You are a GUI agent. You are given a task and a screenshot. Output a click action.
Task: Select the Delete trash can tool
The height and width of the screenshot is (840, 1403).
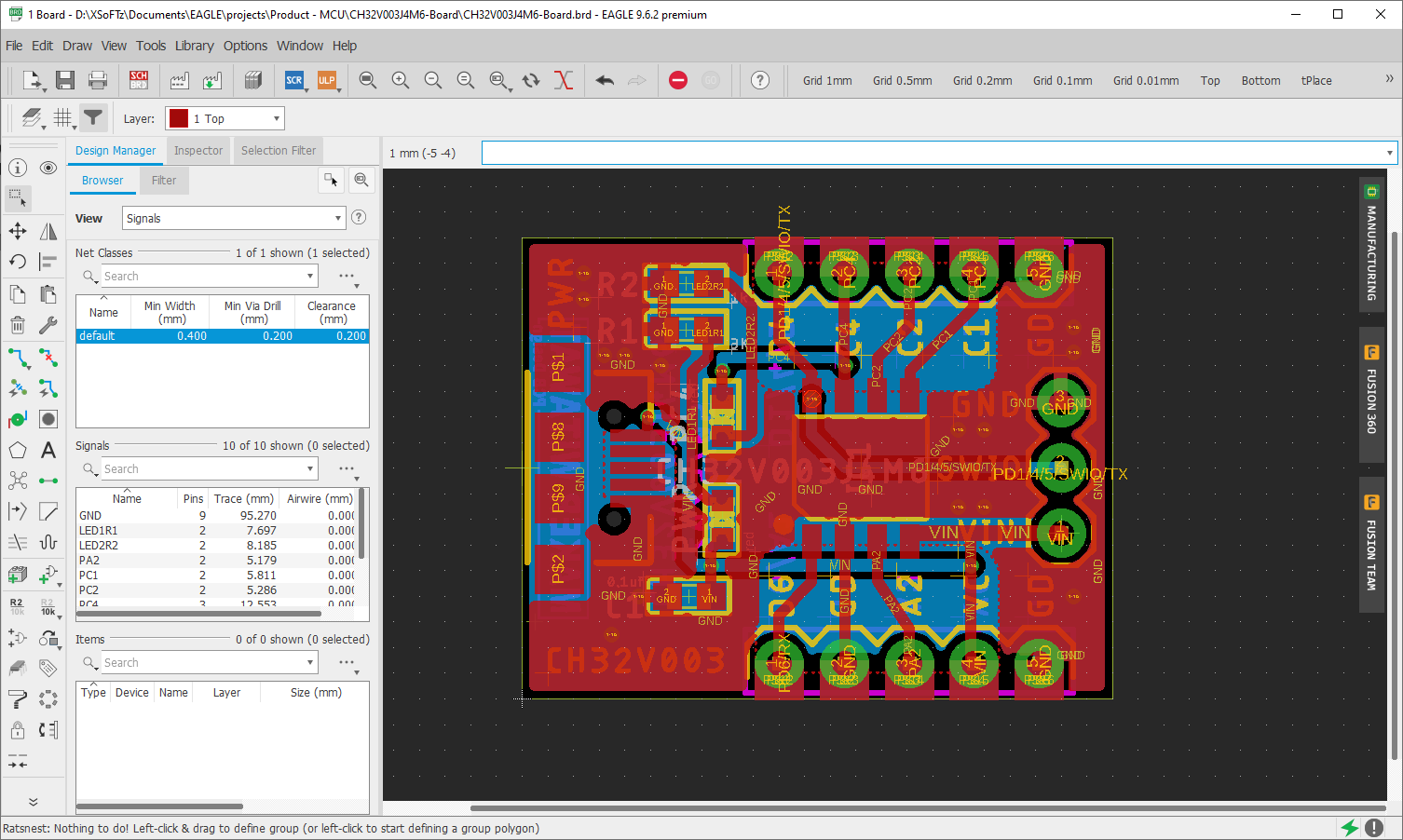coord(18,325)
